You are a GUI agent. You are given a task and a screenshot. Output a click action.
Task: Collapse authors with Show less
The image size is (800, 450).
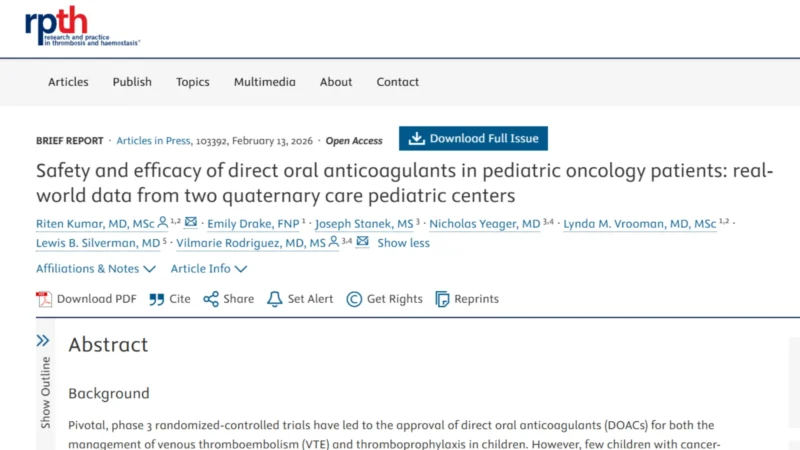(404, 243)
